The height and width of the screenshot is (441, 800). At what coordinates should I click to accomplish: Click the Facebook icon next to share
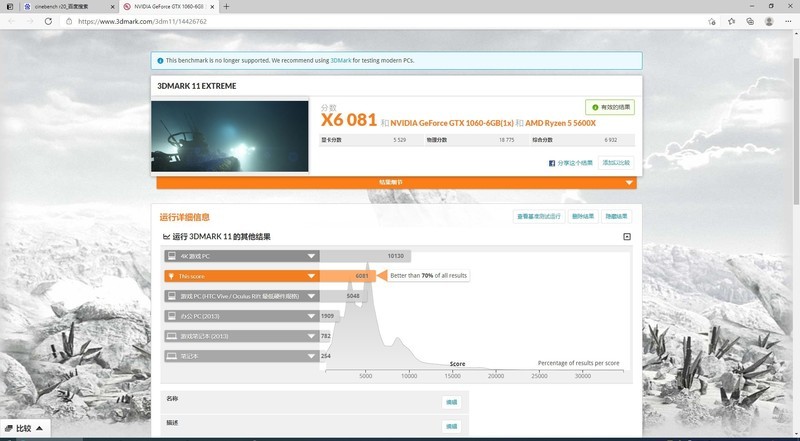pos(552,163)
